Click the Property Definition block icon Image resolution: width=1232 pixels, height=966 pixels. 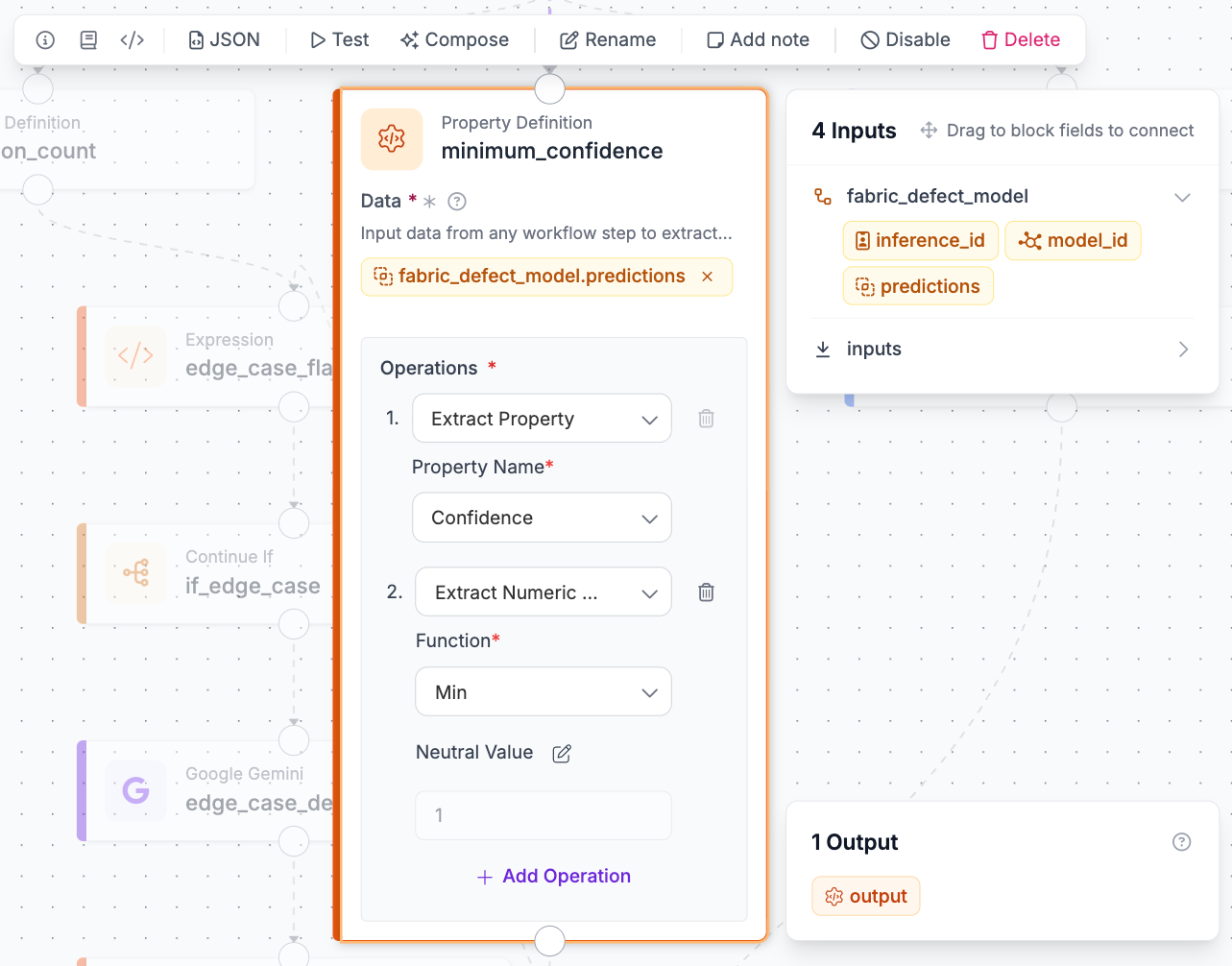click(392, 139)
